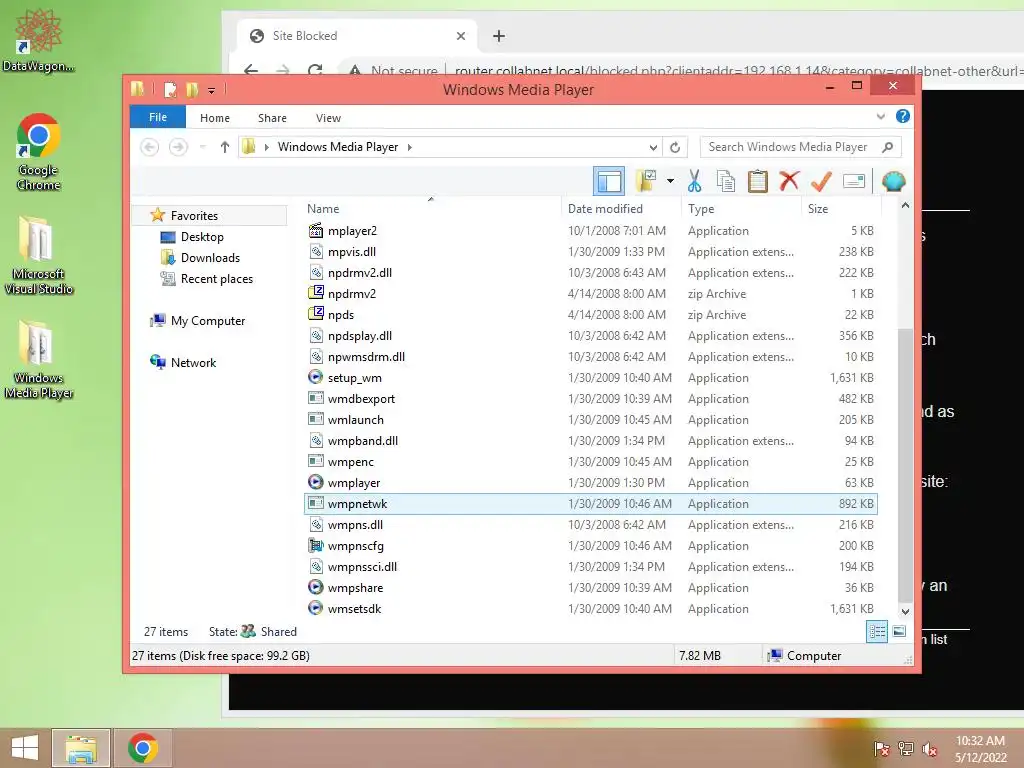Select the npdrmv2 zip archive
Screen dimensions: 1024x768
[591, 294]
